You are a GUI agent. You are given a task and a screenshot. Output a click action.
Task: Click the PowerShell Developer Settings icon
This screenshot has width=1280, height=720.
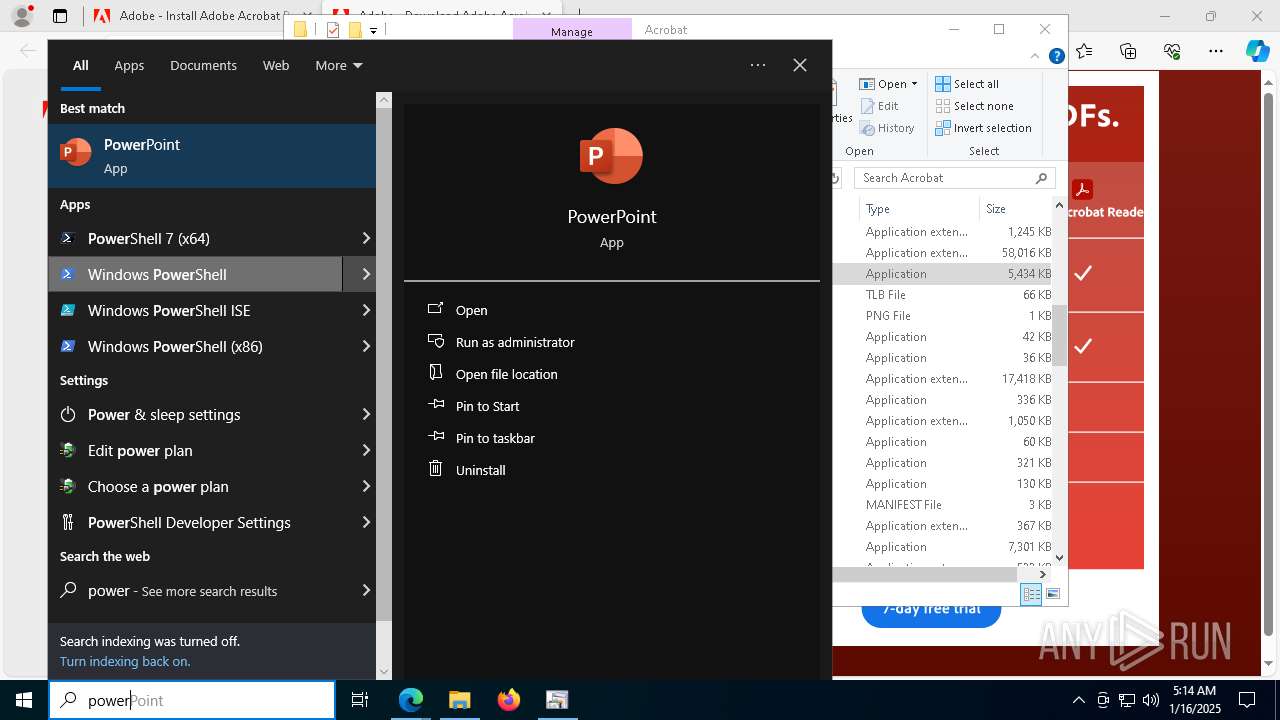(x=68, y=522)
